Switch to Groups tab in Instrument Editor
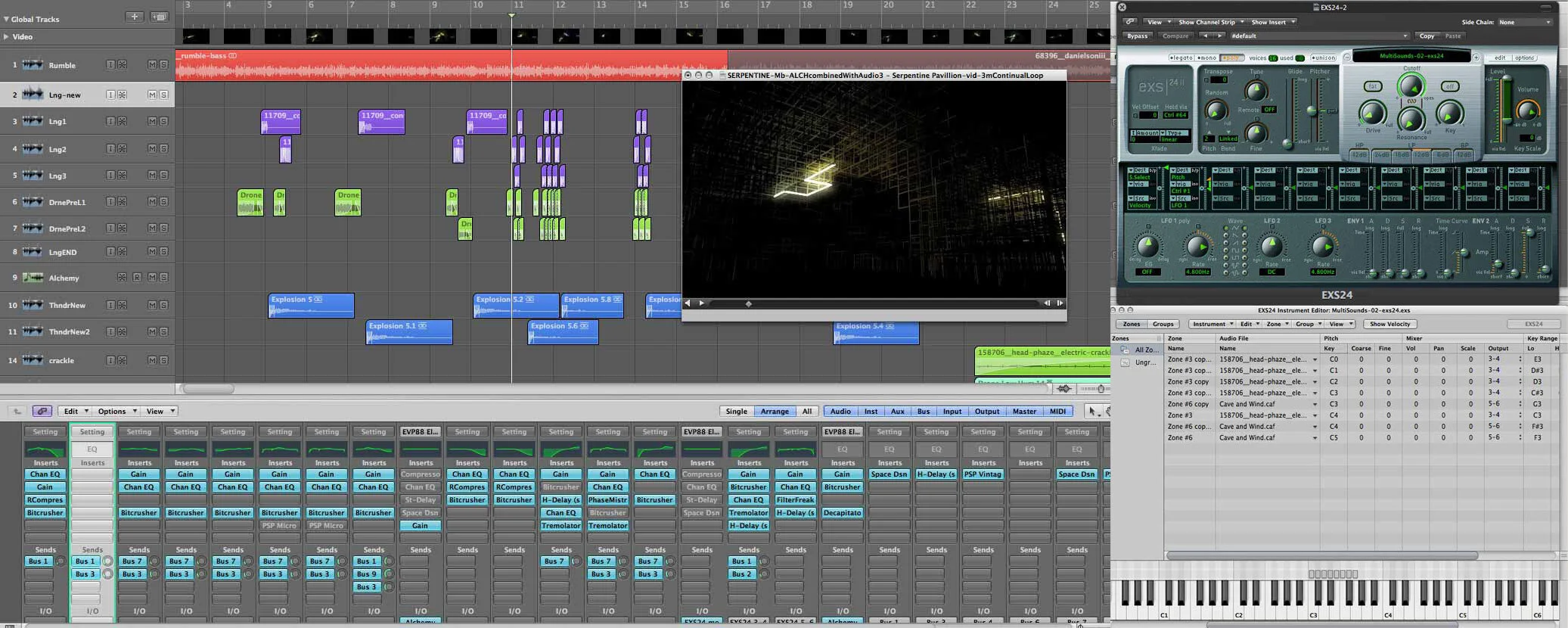 (x=1163, y=324)
